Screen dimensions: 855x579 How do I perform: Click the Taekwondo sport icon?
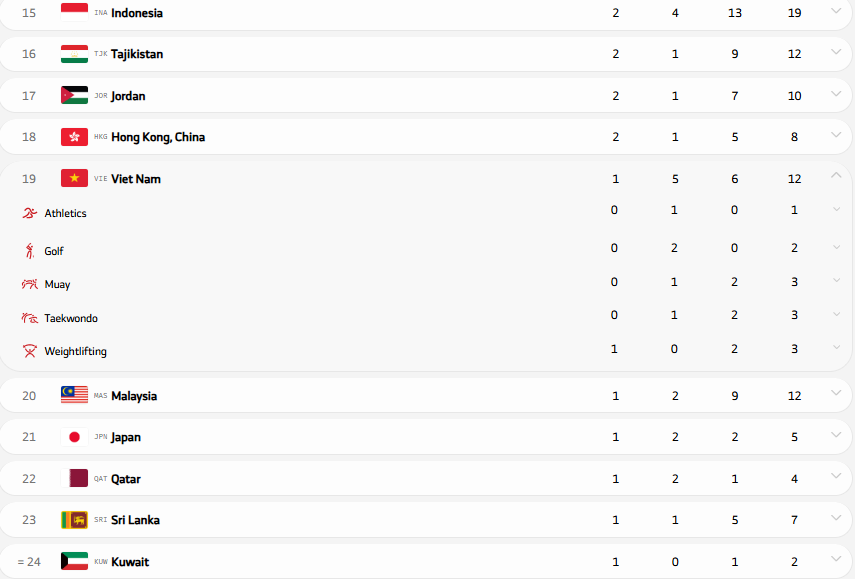[x=29, y=318]
